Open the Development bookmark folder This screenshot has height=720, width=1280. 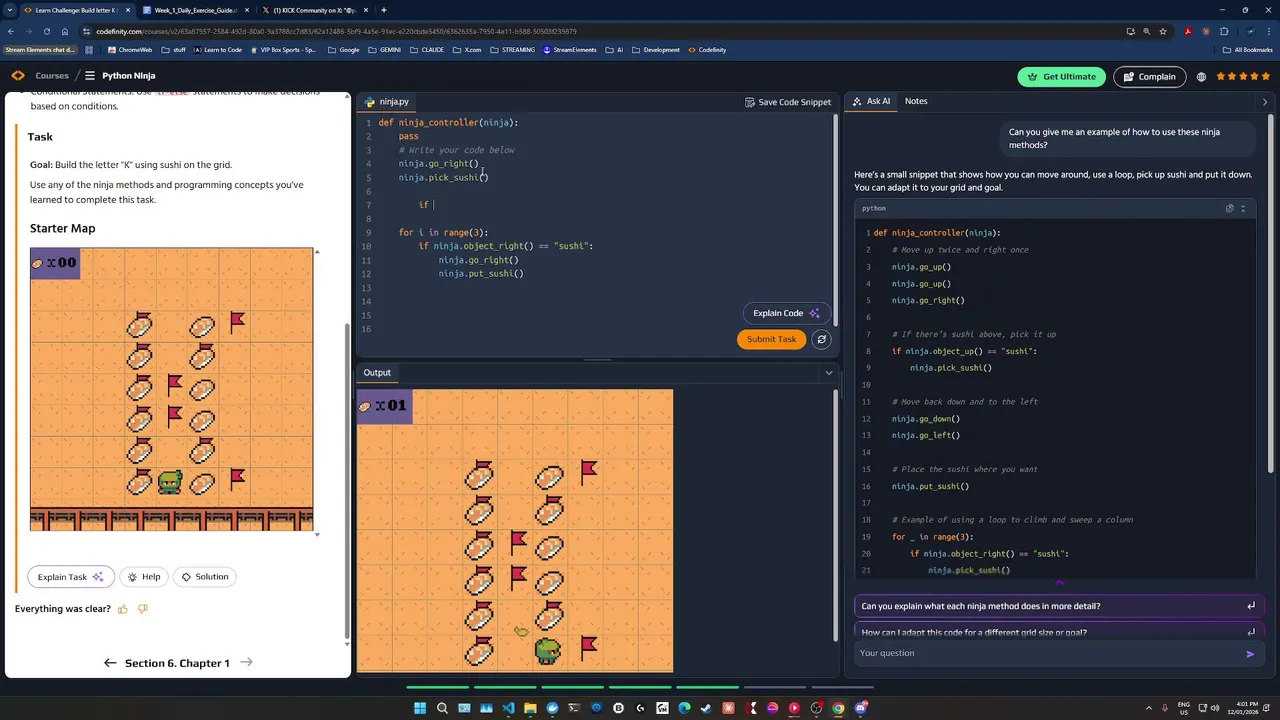(655, 49)
